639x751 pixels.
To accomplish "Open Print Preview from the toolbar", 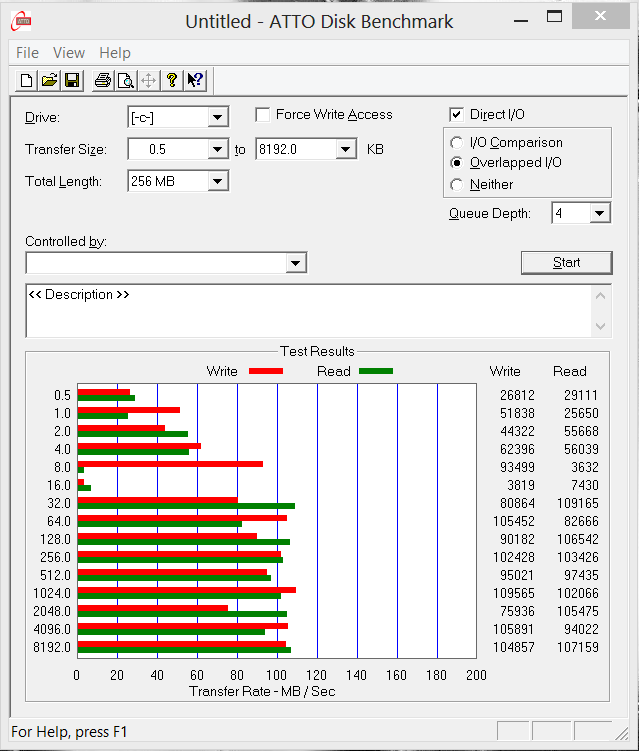I will 125,81.
